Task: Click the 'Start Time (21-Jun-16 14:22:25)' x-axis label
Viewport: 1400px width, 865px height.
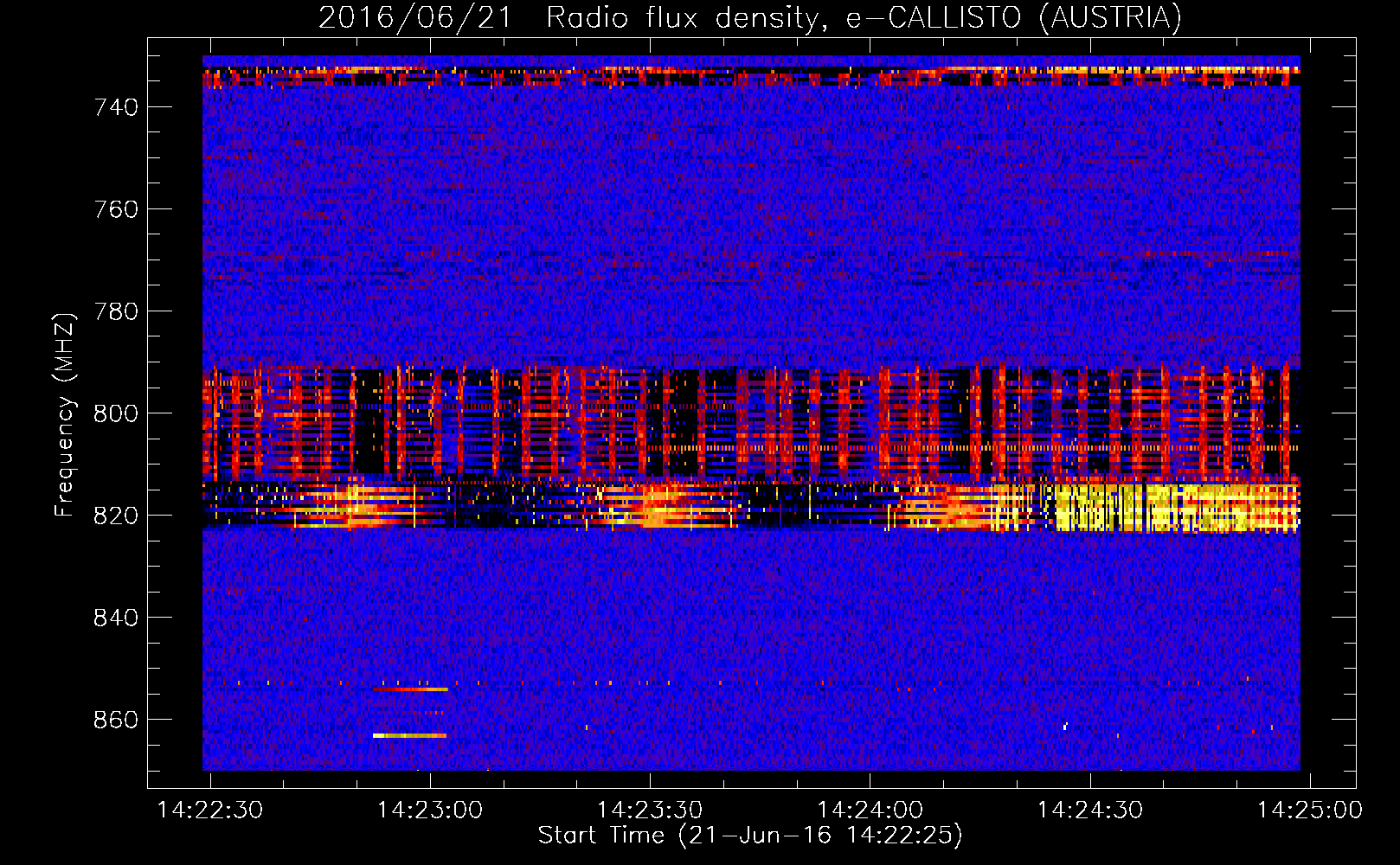Action: [x=750, y=836]
